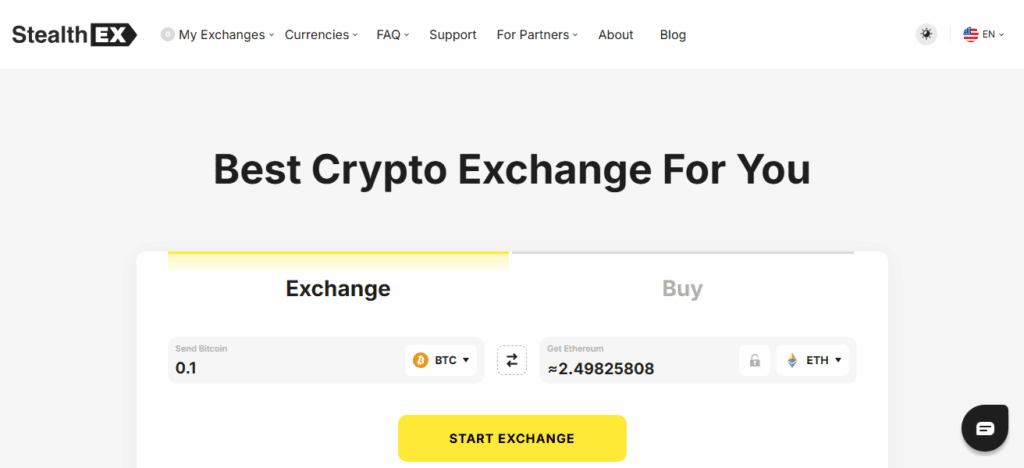Image resolution: width=1024 pixels, height=468 pixels.
Task: Click the US flag language icon
Action: tap(970, 34)
